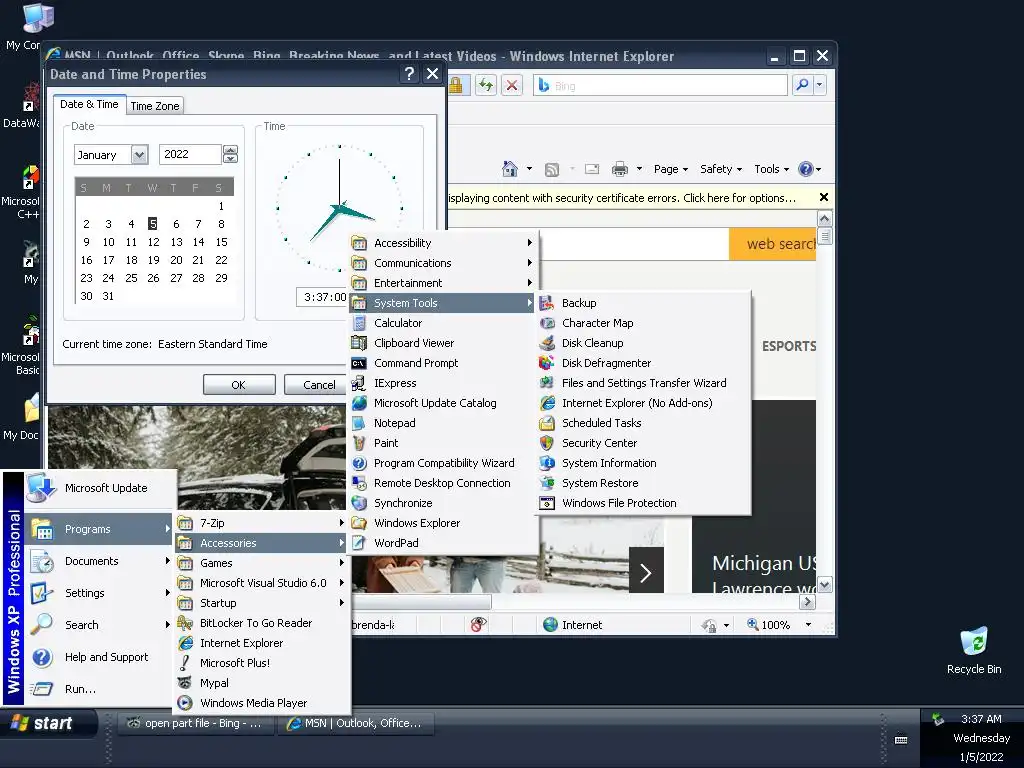Image resolution: width=1024 pixels, height=768 pixels.
Task: Open Windows Explorer from Accessories
Action: pos(442,523)
